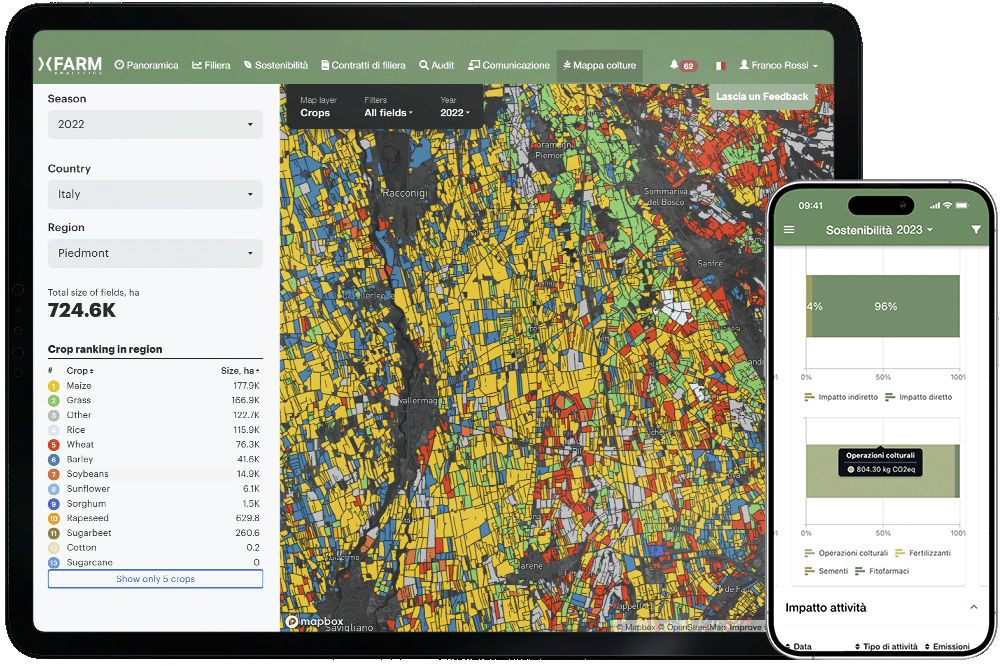Open the Season dropdown showing 2022
The image size is (1000, 666).
[x=155, y=125]
